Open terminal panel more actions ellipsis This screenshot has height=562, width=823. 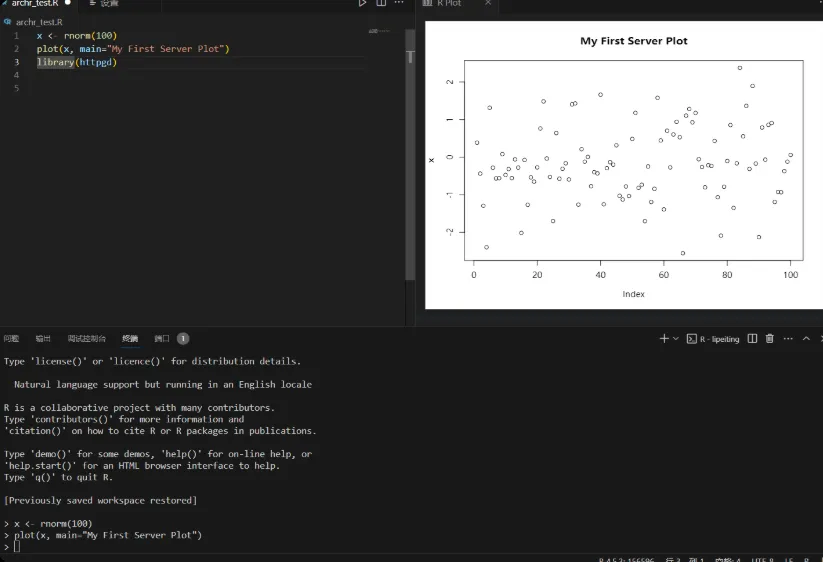tap(788, 338)
